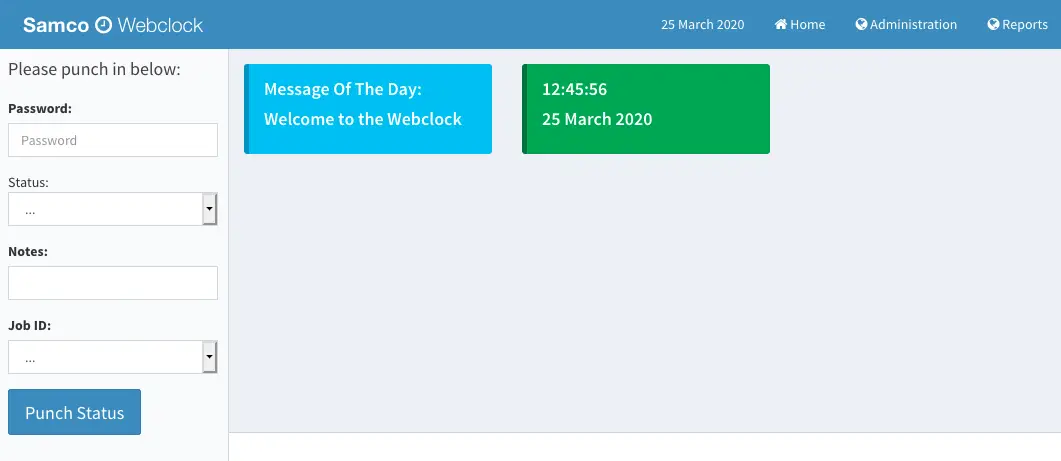The width and height of the screenshot is (1061, 461).
Task: Click the Administration globe icon
Action: point(861,25)
